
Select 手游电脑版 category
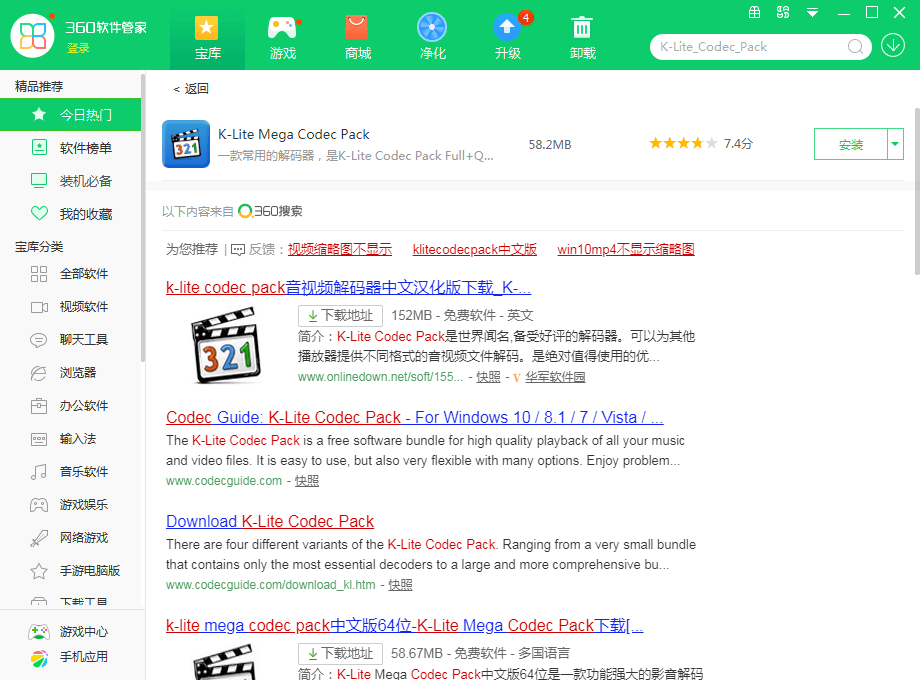pos(70,570)
